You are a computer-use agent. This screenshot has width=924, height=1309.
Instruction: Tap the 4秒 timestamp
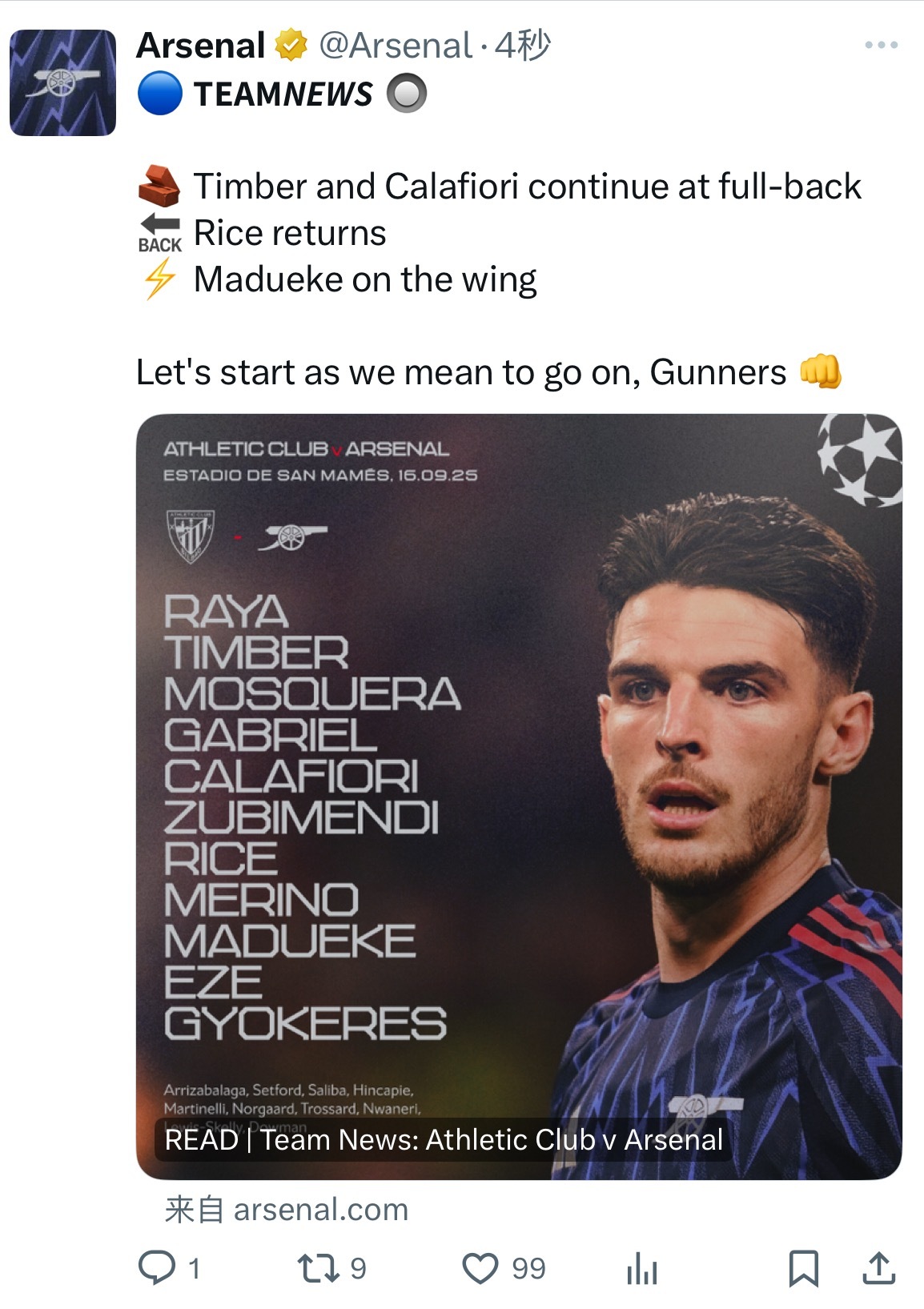click(x=522, y=46)
